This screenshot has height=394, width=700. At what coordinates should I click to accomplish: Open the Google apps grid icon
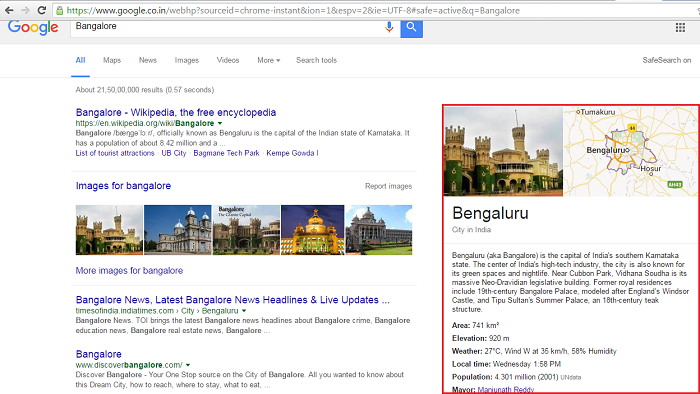point(680,28)
